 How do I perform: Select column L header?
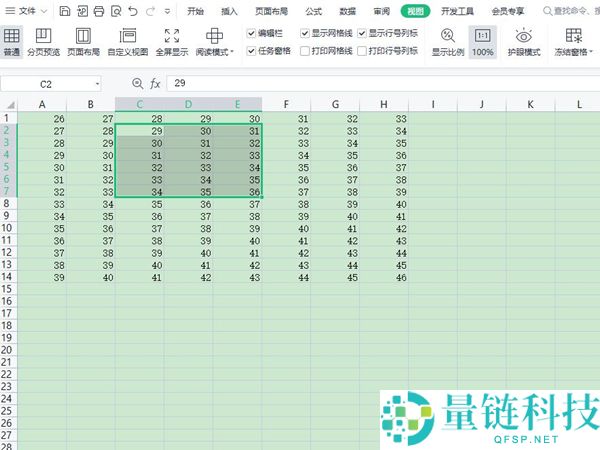(578, 104)
